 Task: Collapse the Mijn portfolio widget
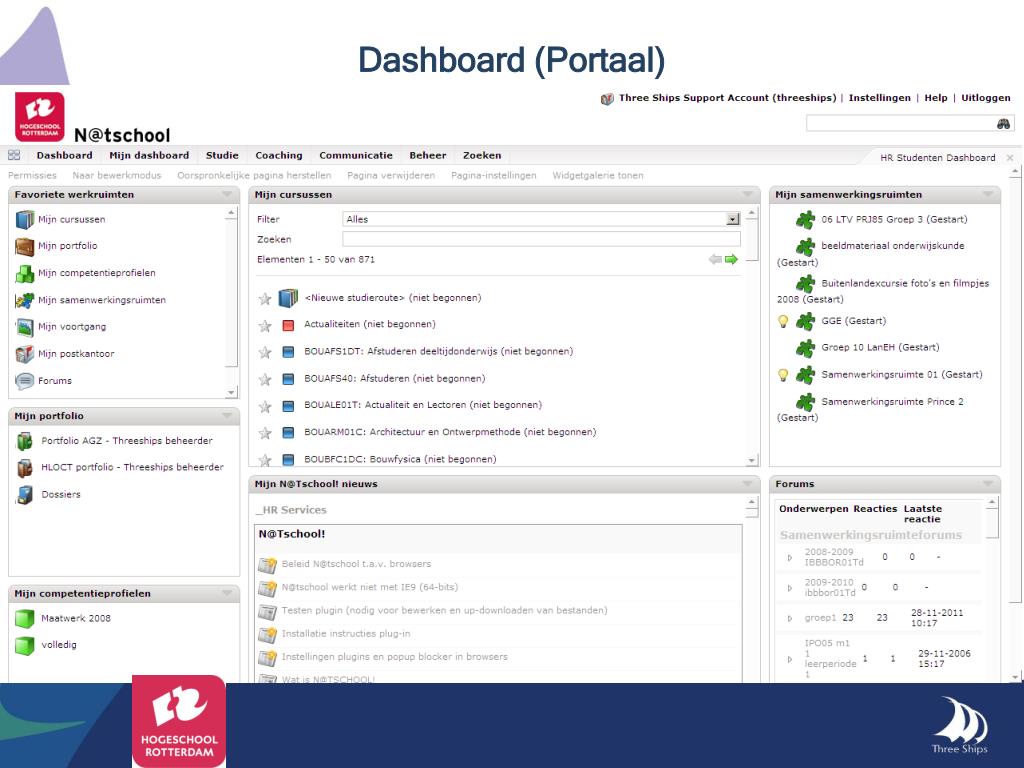coord(227,416)
